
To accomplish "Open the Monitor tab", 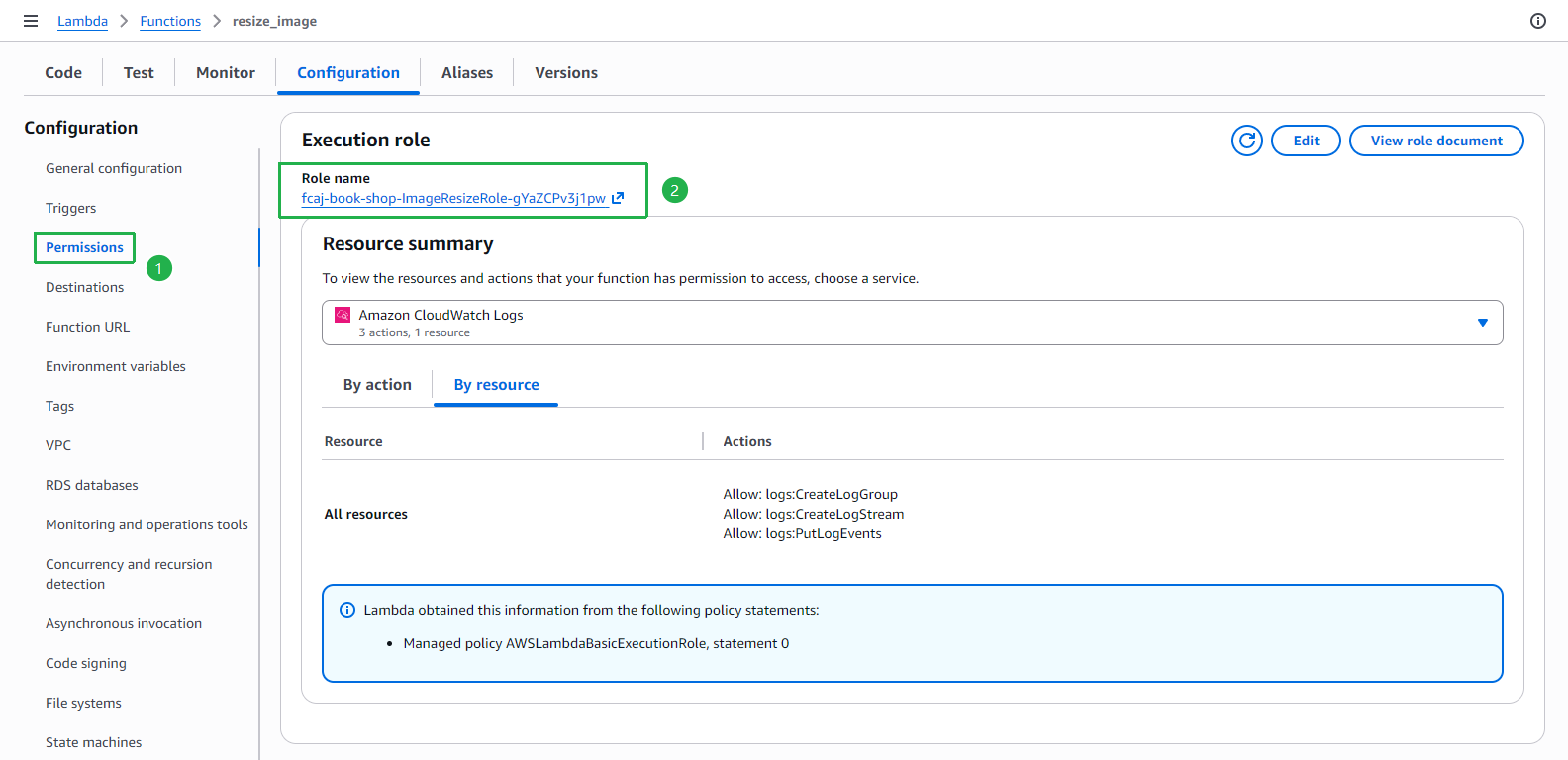I will coord(226,73).
